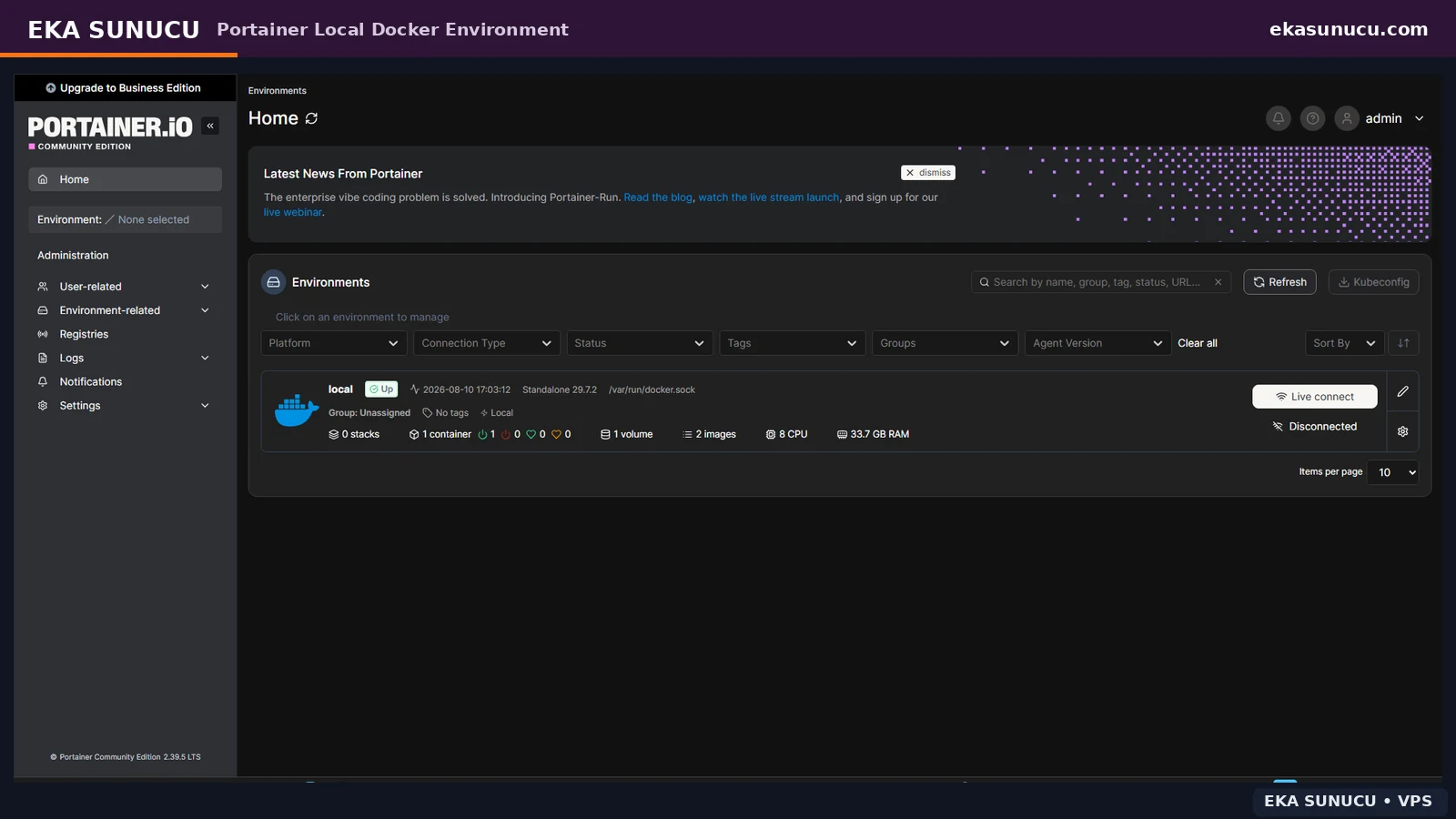Dismiss the Latest News banner
This screenshot has height=819, width=1456.
[928, 173]
